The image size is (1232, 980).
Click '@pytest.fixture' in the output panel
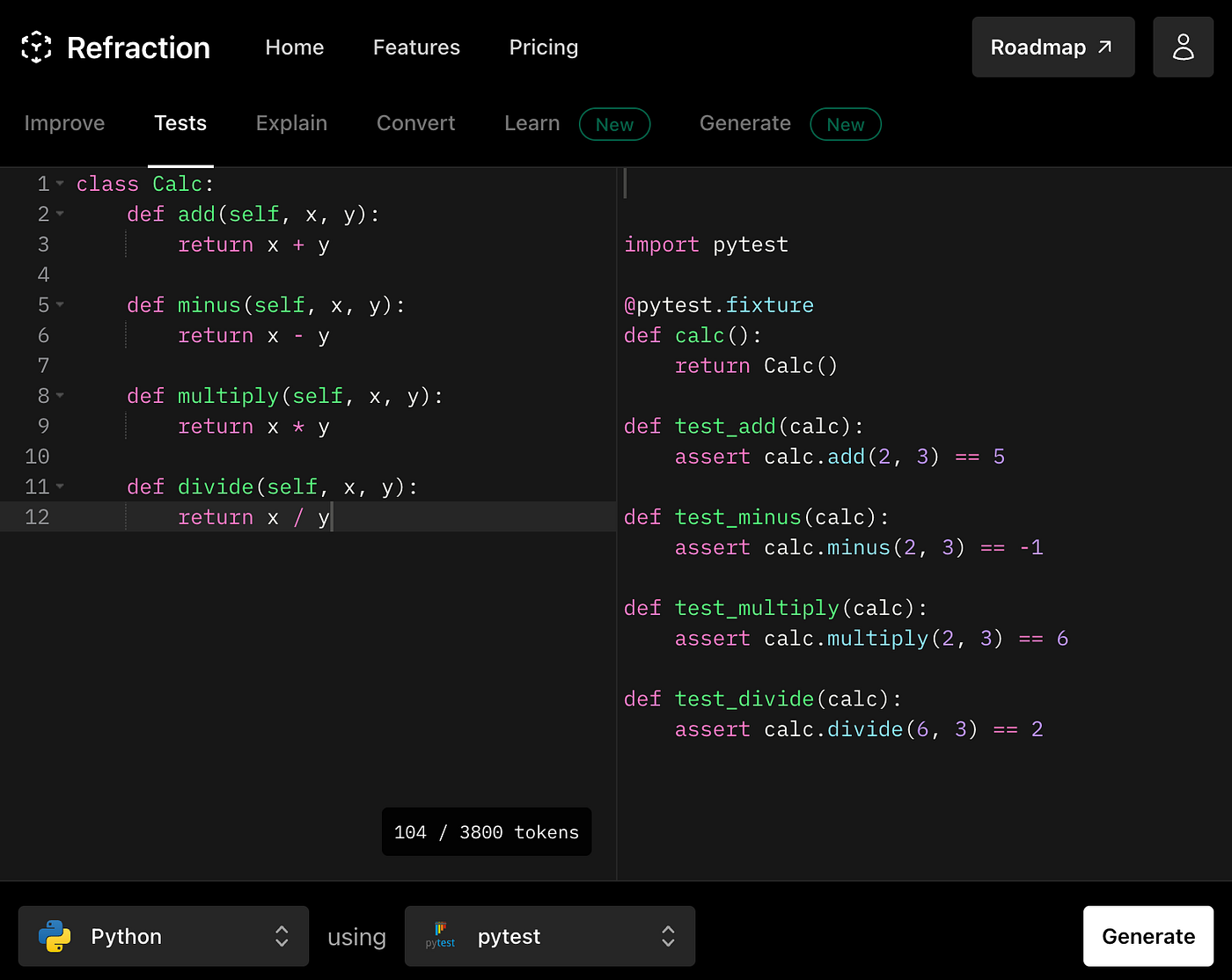(x=719, y=305)
